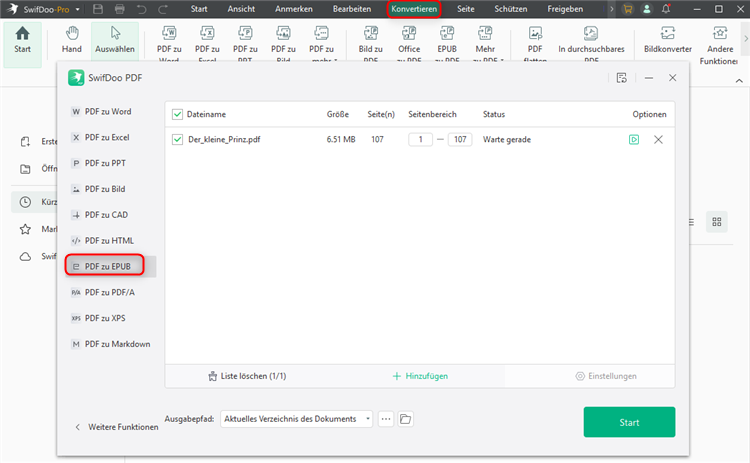750x463 pixels.
Task: Open the user account icon
Action: [x=647, y=9]
